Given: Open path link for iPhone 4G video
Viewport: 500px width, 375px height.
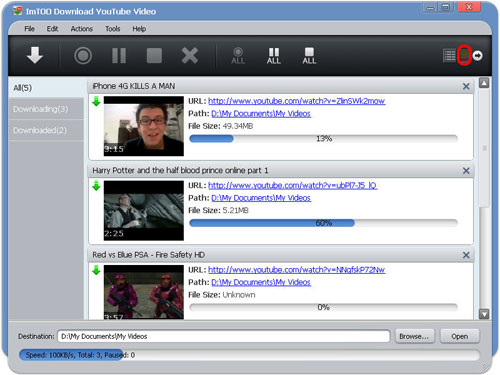Looking at the screenshot, I should (261, 114).
